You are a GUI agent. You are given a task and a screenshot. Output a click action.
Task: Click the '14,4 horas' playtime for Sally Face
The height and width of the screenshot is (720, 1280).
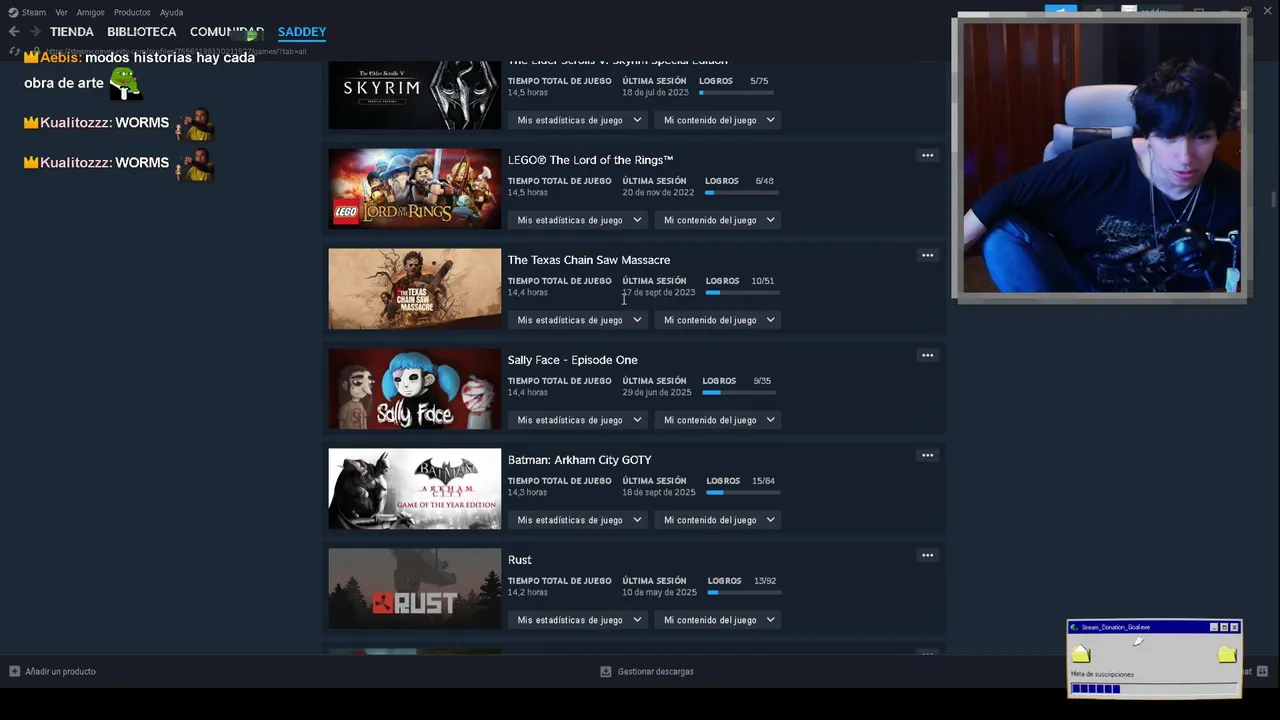pyautogui.click(x=527, y=392)
